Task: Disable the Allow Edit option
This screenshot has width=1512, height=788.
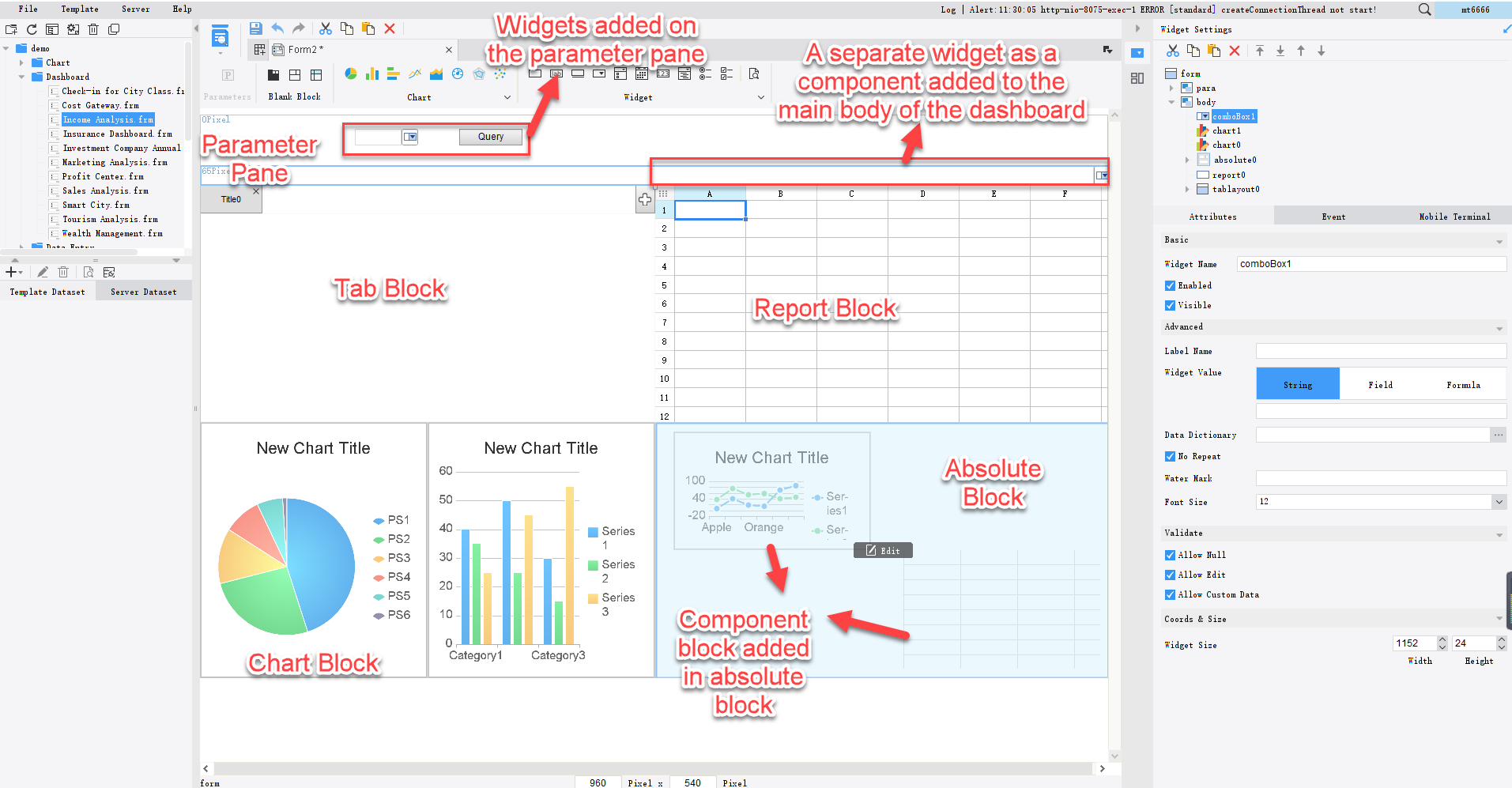Action: click(x=1170, y=575)
